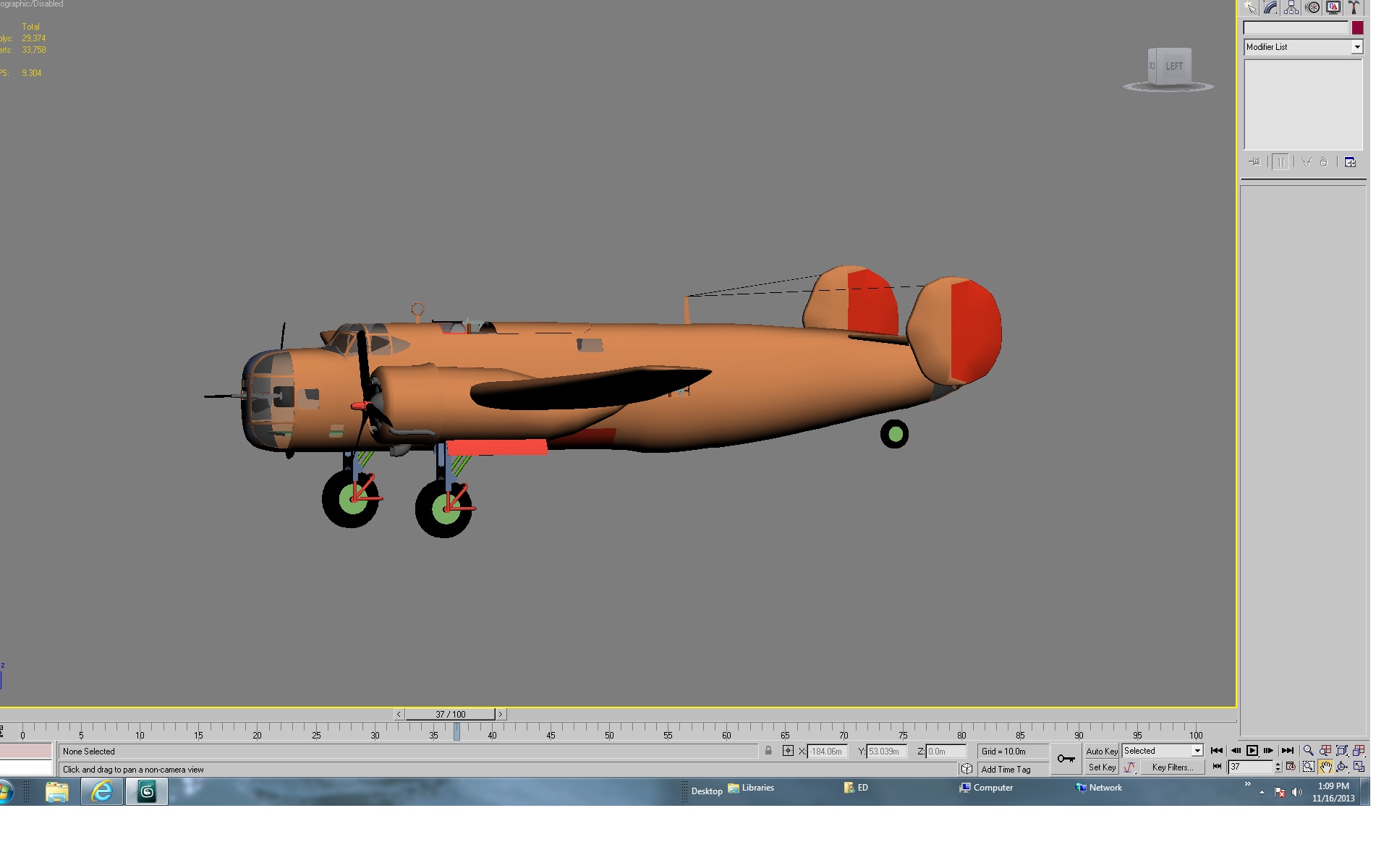The width and height of the screenshot is (1389, 868).
Task: Open Time Configuration icon
Action: (x=1291, y=767)
